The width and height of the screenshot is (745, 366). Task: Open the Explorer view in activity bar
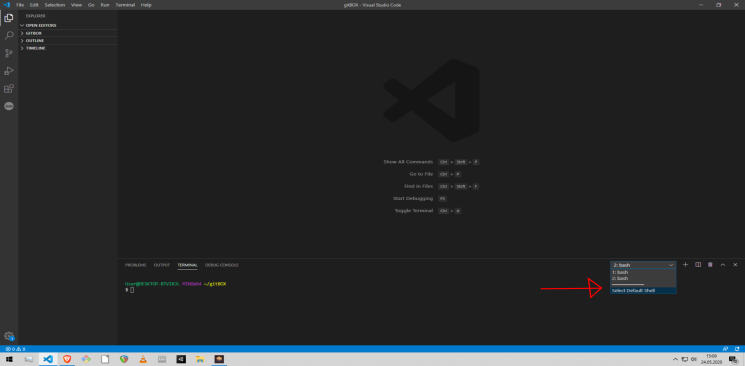[x=9, y=18]
